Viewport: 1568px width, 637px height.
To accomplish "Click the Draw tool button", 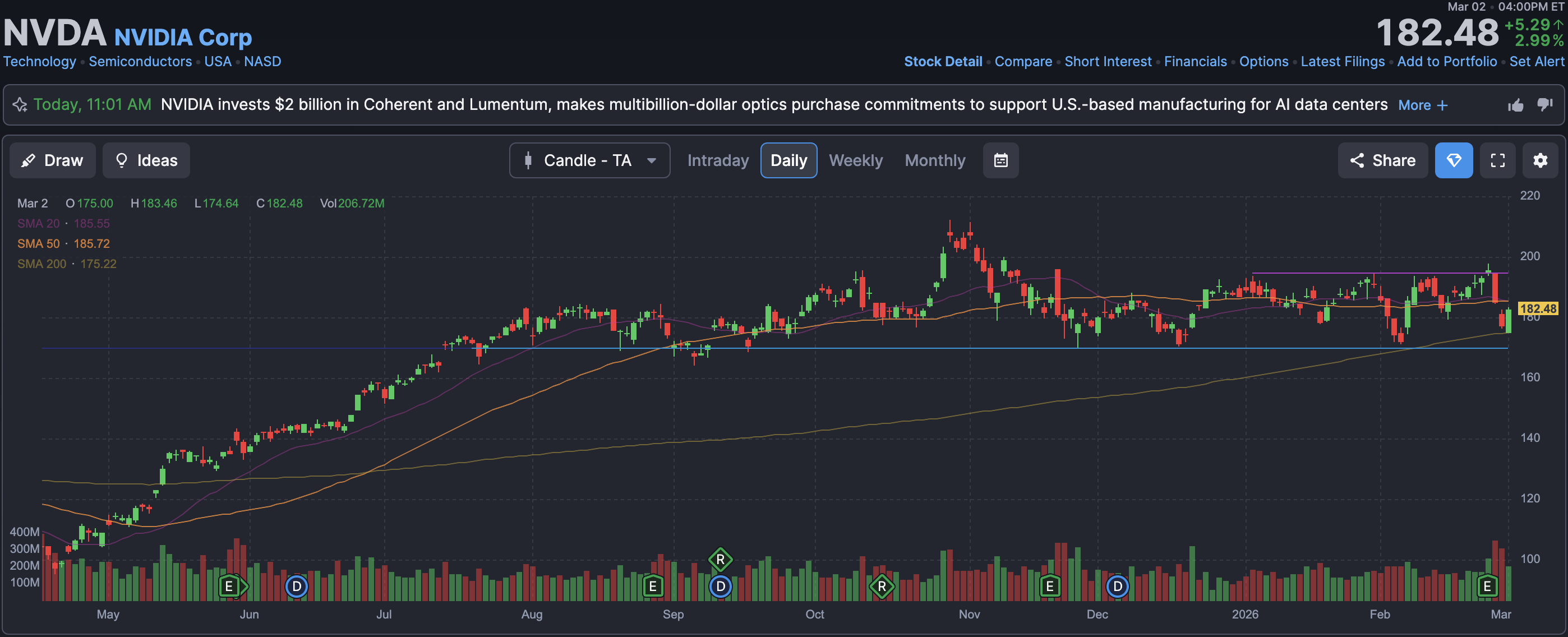I will (52, 160).
